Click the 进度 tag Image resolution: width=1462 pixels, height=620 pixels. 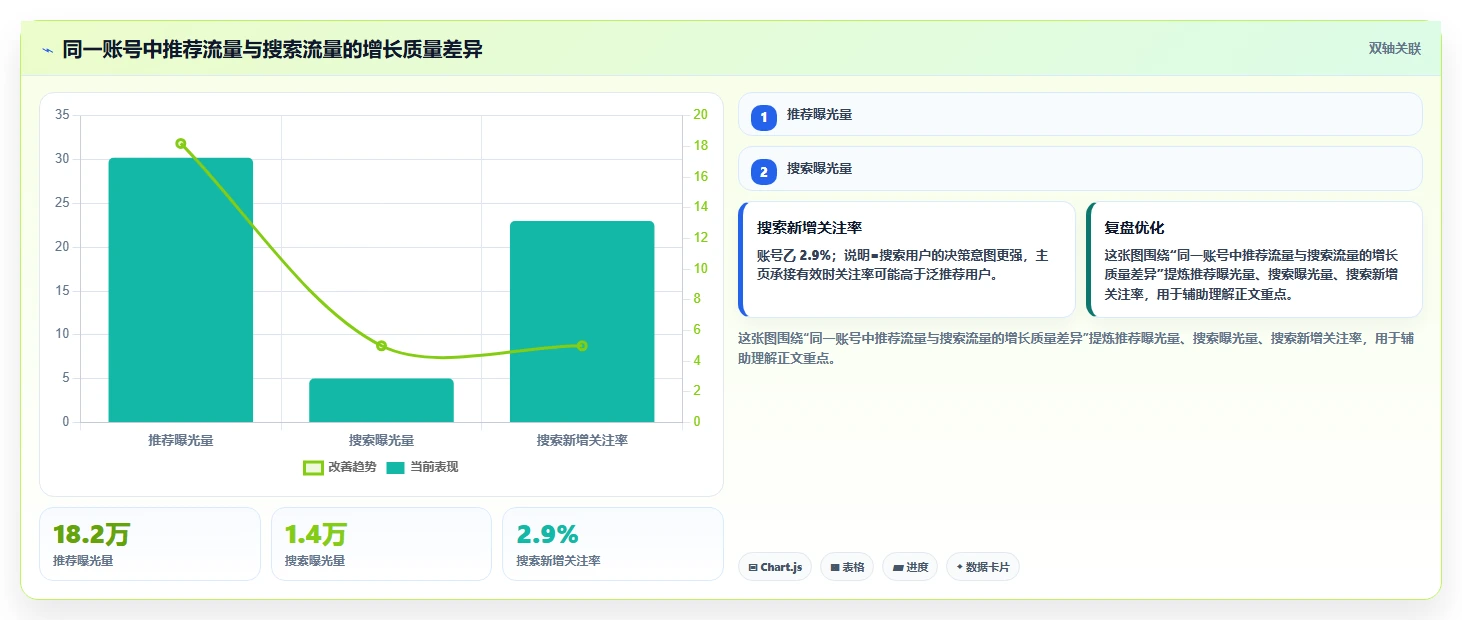(910, 567)
